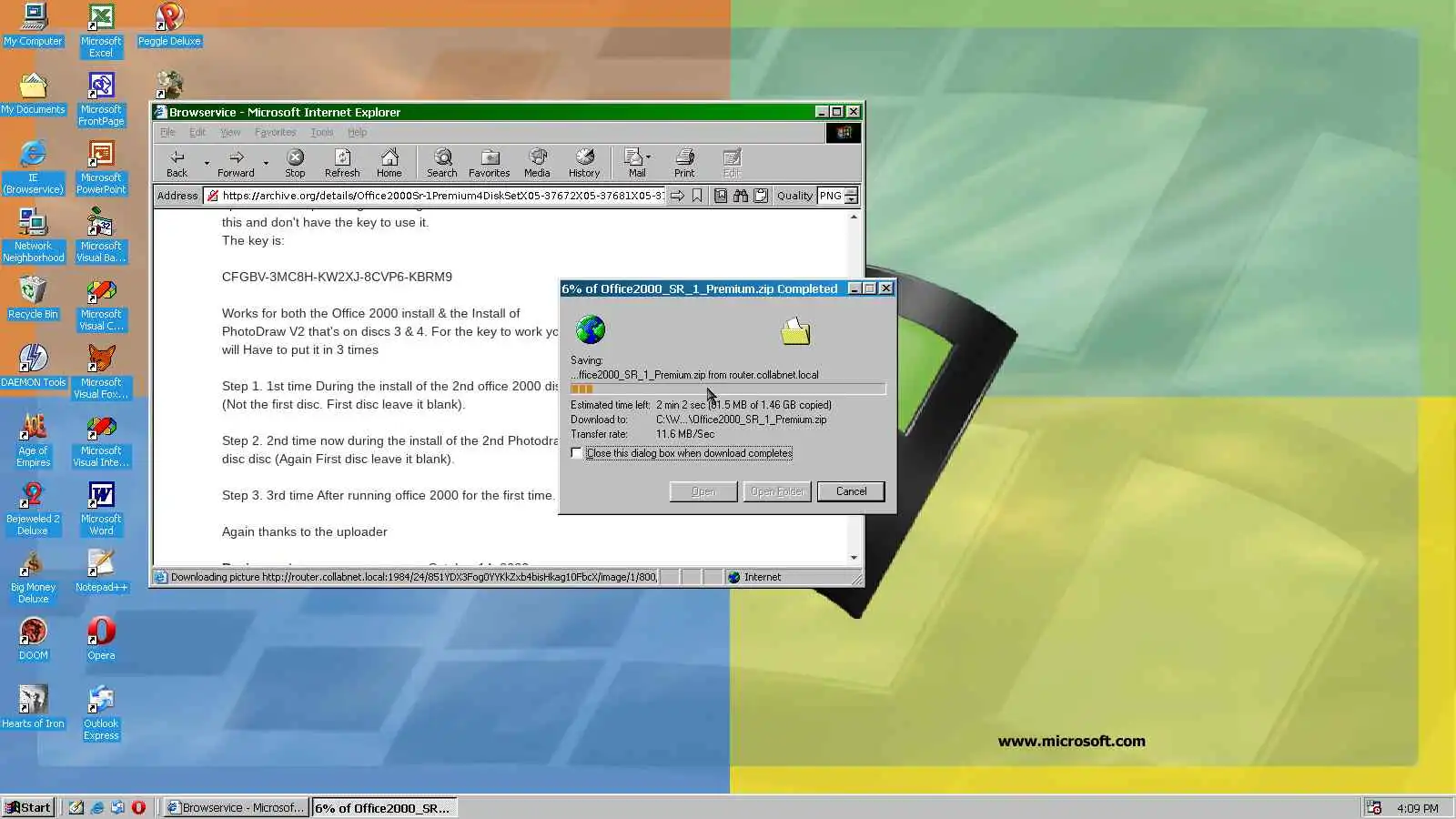
Task: Enable 'Close this dialog box when download completes'
Action: [x=577, y=453]
